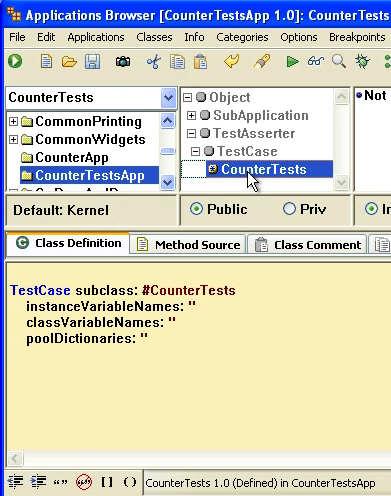Click the paintbrush format icon
This screenshot has width=391, height=496.
pos(262,61)
